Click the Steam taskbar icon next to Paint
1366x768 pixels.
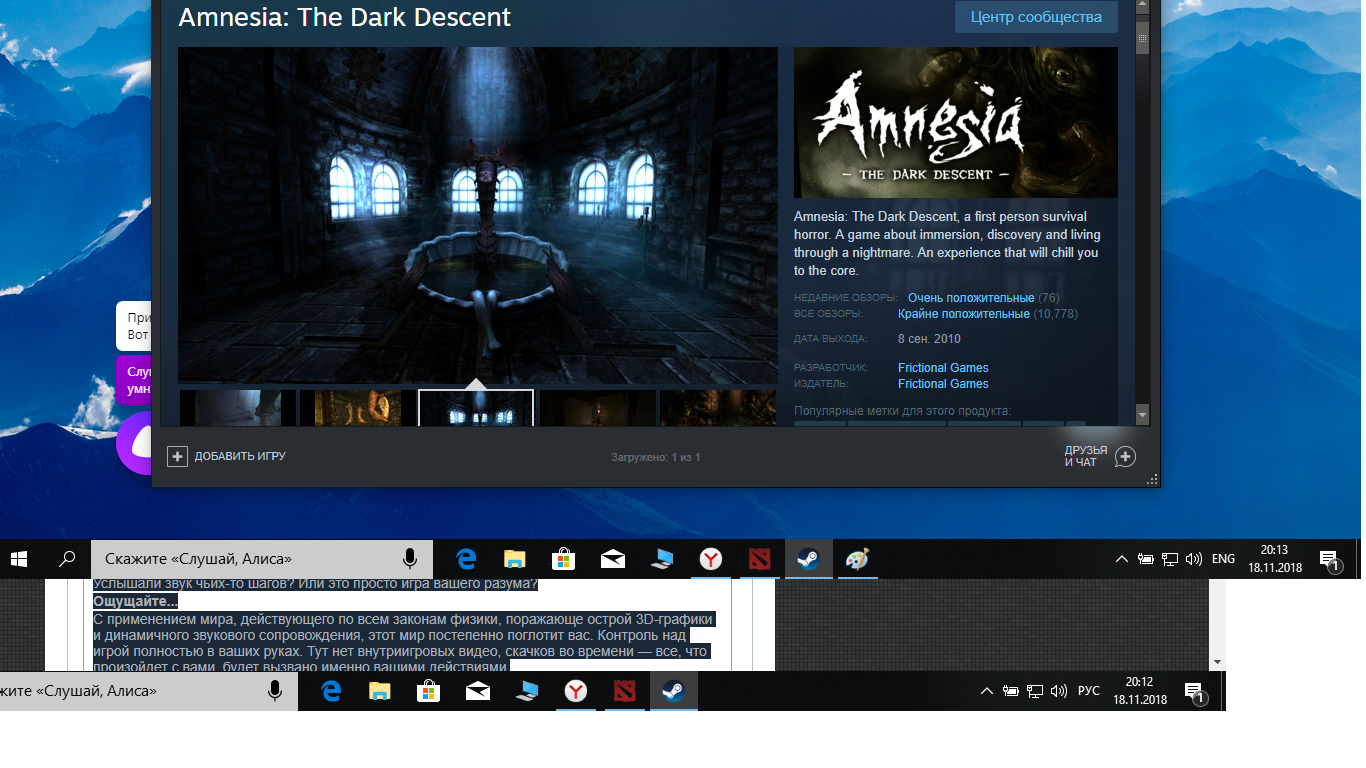[808, 560]
